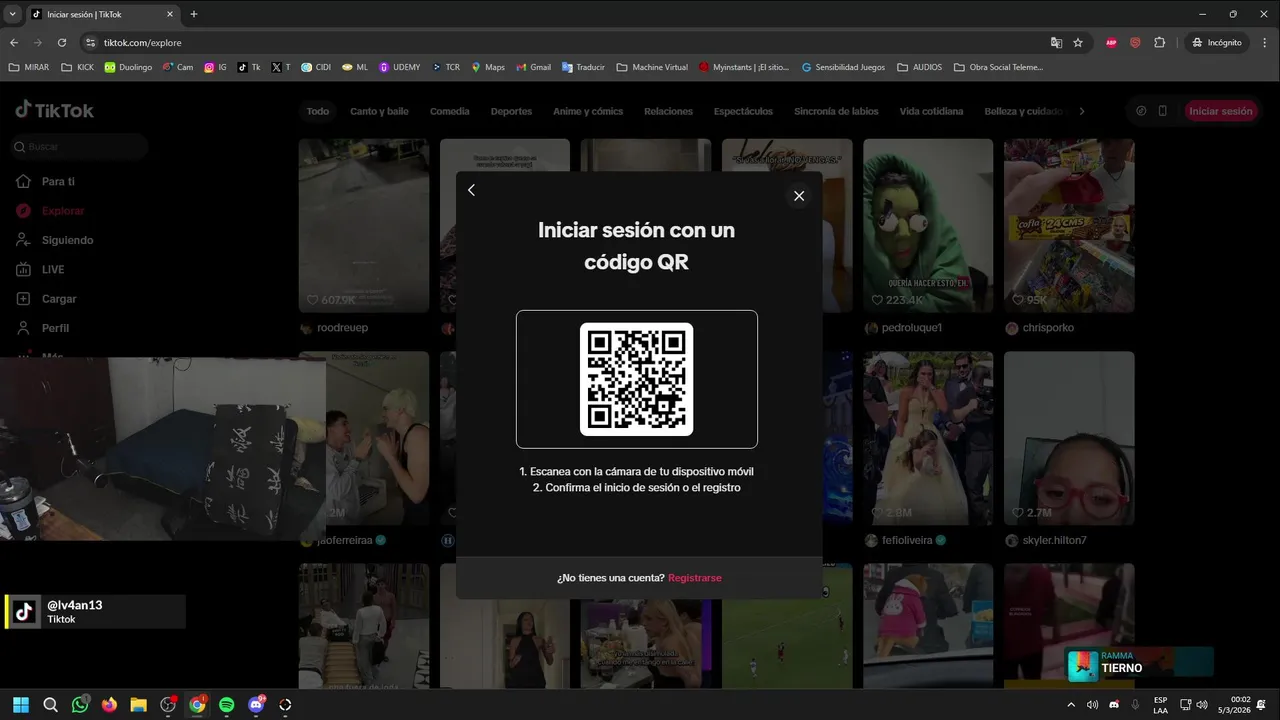1280x720 pixels.
Task: Open the Registrarse sign-up link
Action: 695,578
